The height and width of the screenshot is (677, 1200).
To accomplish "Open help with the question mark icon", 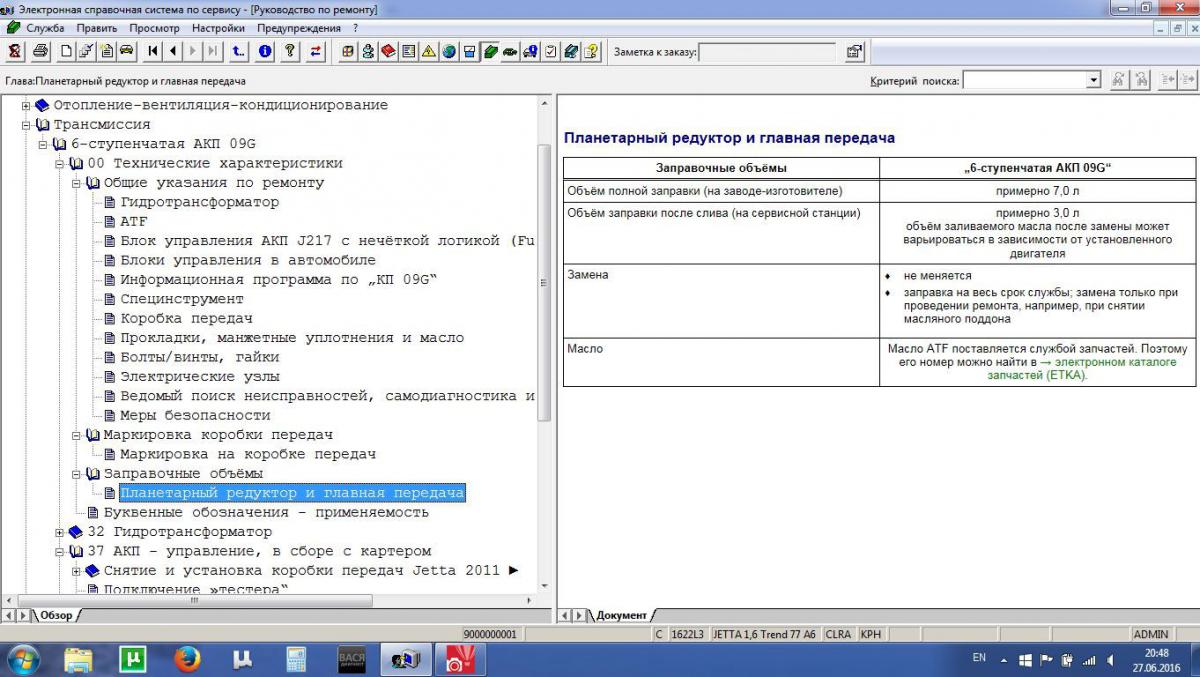I will (x=290, y=51).
